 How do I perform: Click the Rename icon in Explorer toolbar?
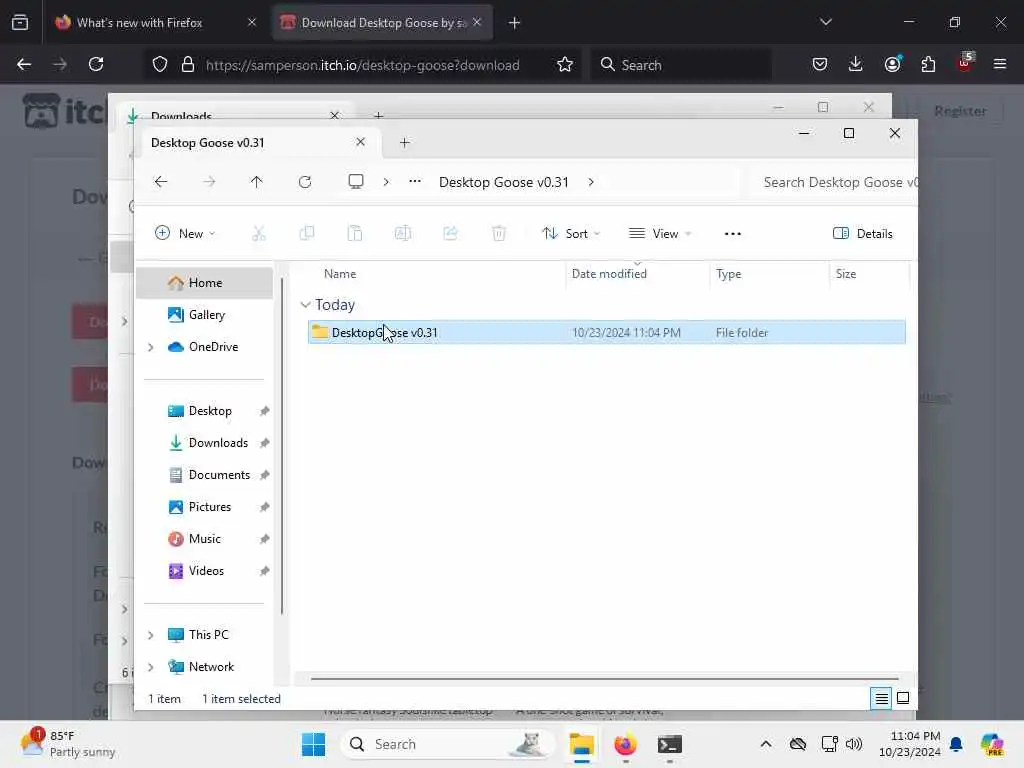403,233
